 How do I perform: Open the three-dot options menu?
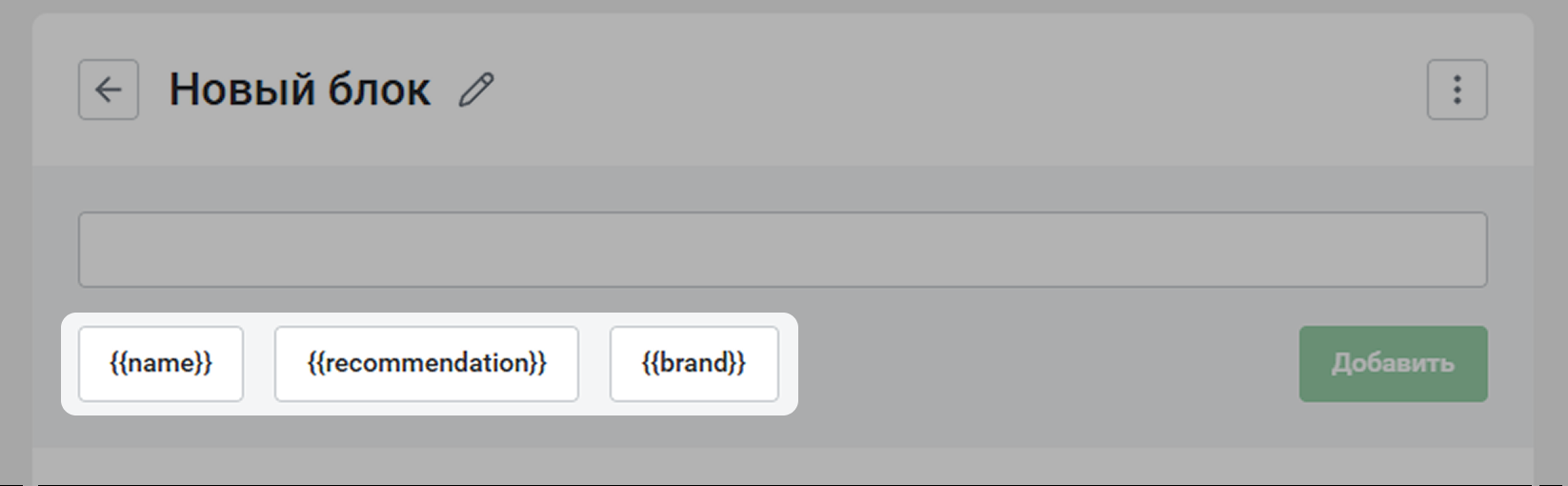[1457, 90]
